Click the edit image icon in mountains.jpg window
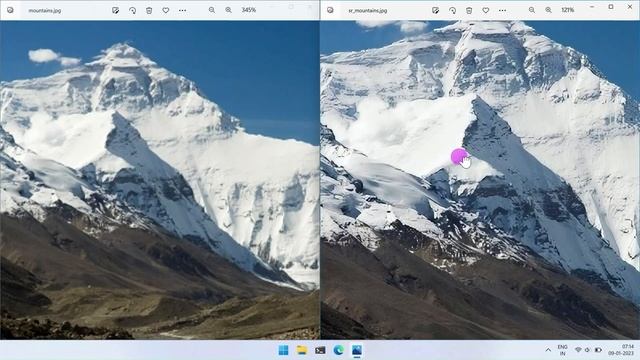Viewport: 640px width, 360px height. (x=116, y=10)
